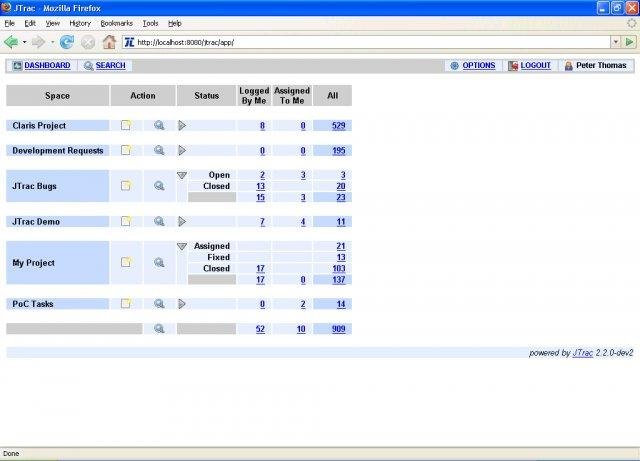Viewport: 640px width, 461px height.
Task: Open the Forward button history dropdown arrow
Action: coord(52,42)
